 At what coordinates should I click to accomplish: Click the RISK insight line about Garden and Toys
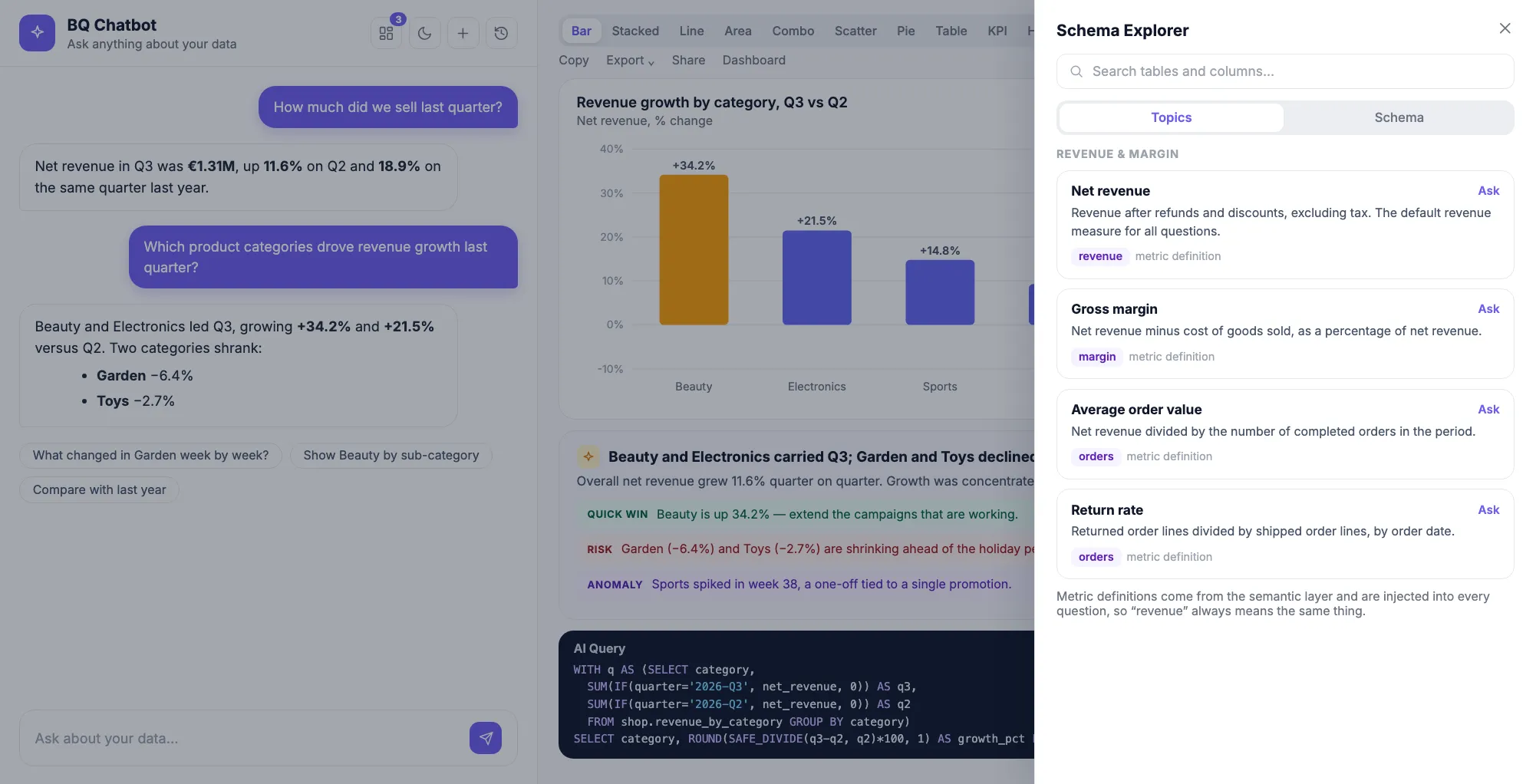tap(806, 549)
